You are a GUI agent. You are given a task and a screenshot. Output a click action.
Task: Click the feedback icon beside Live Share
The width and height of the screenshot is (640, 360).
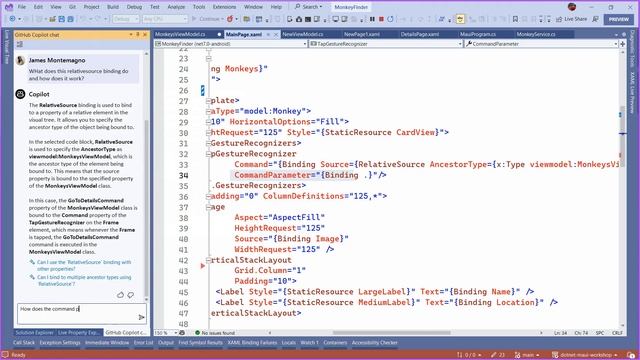[x=596, y=19]
